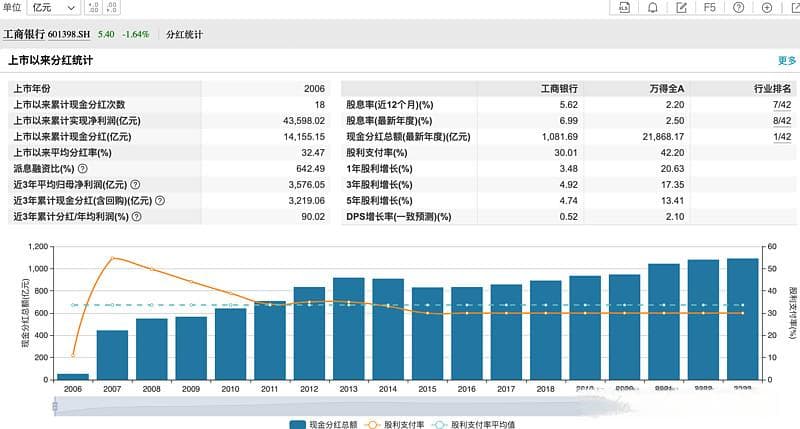Click the value 3,576.05
This screenshot has height=429, width=800.
(307, 185)
